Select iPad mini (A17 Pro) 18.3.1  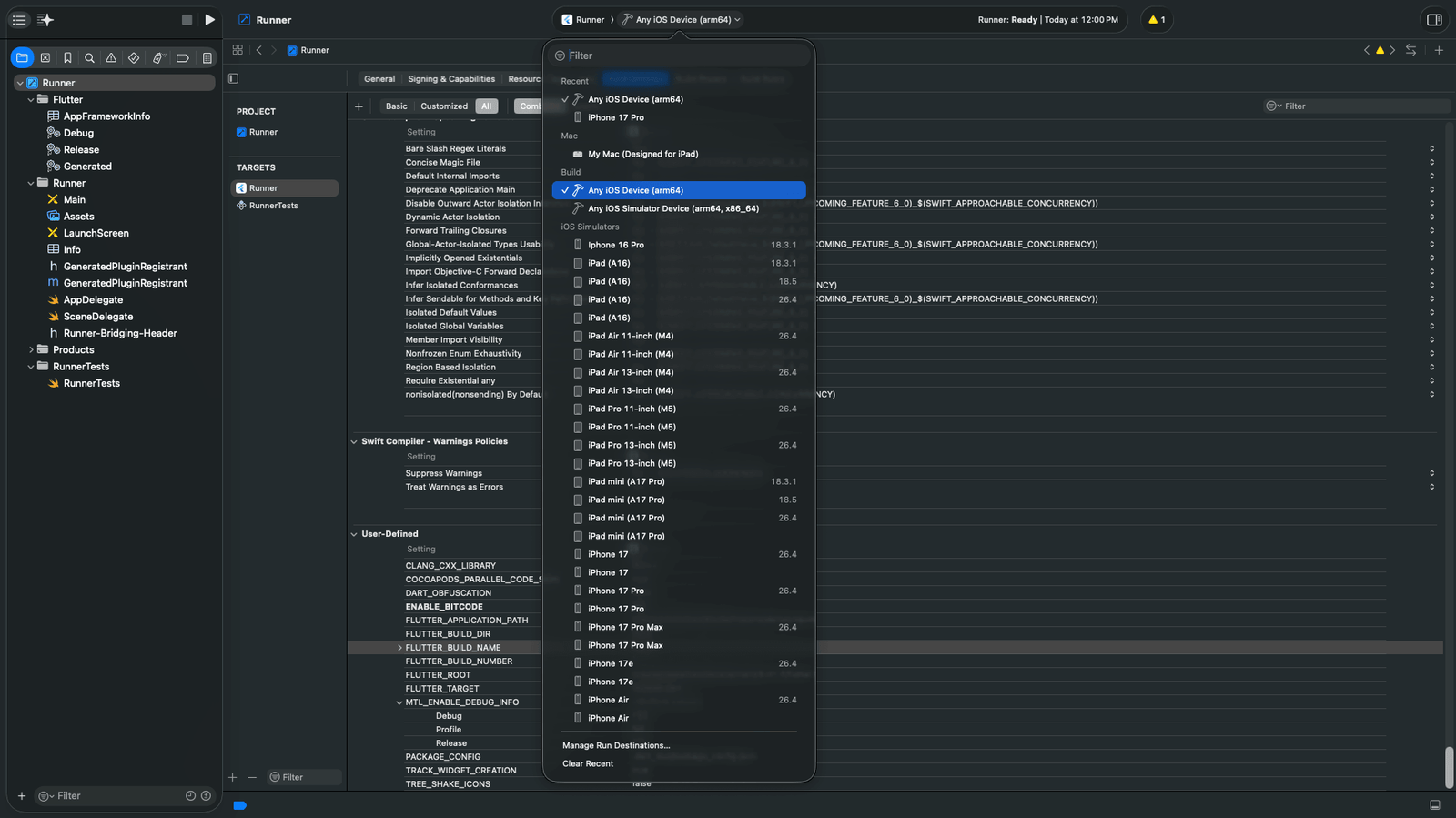[x=679, y=481]
